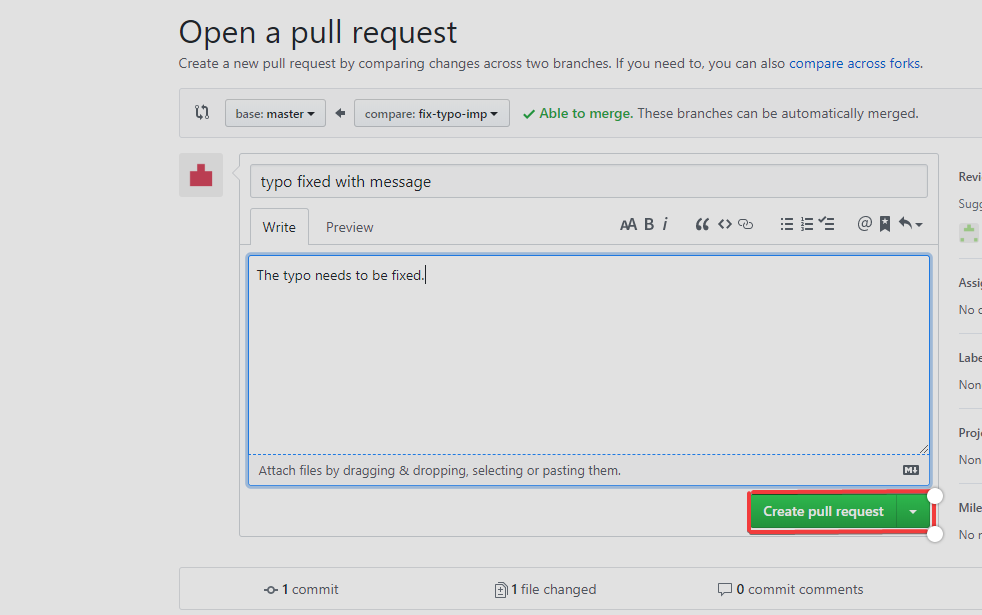Viewport: 982px width, 615px height.
Task: Open the base: master branch dropdown
Action: (x=274, y=113)
